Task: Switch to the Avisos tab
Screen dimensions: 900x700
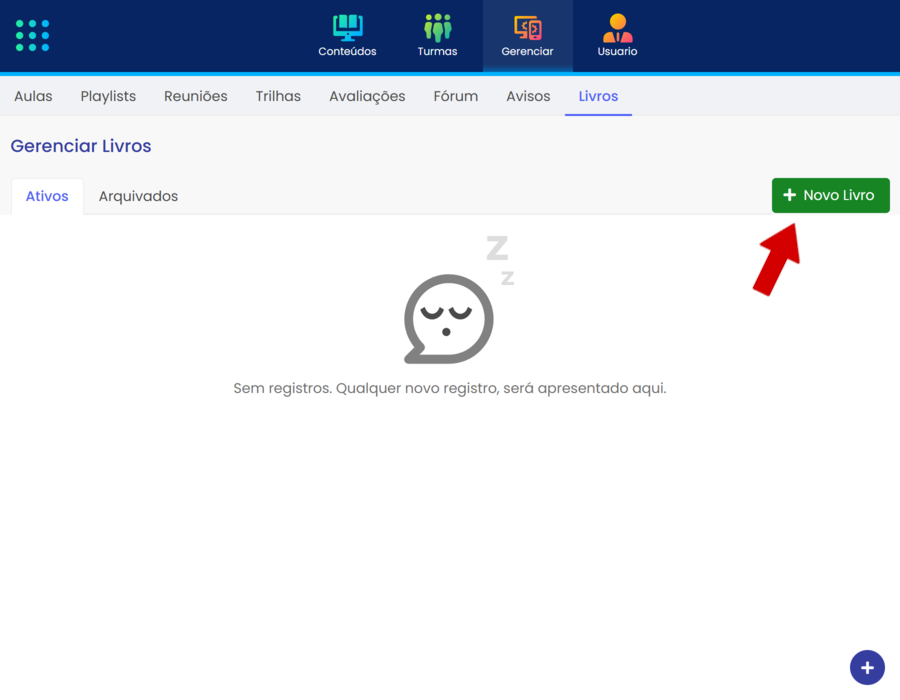Action: point(528,96)
